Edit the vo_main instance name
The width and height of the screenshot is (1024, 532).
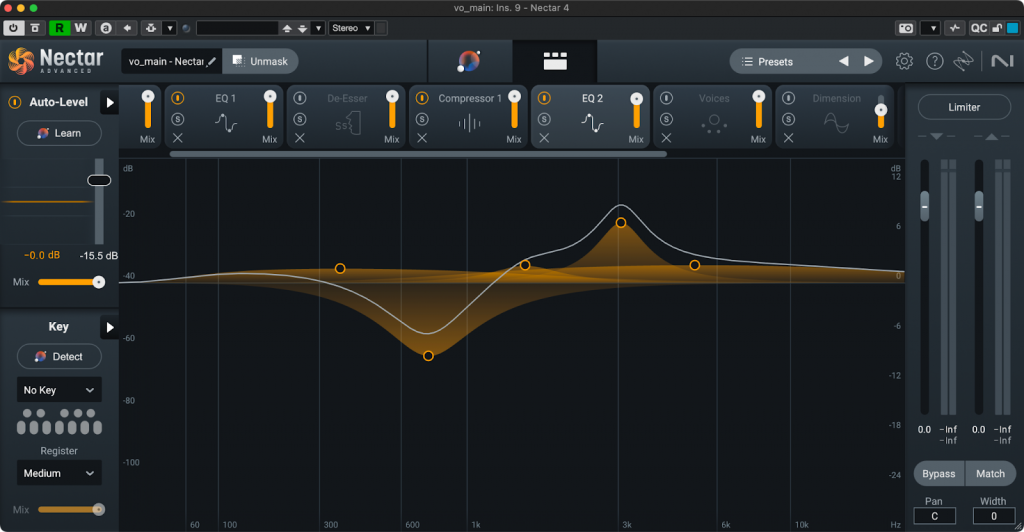(x=212, y=62)
